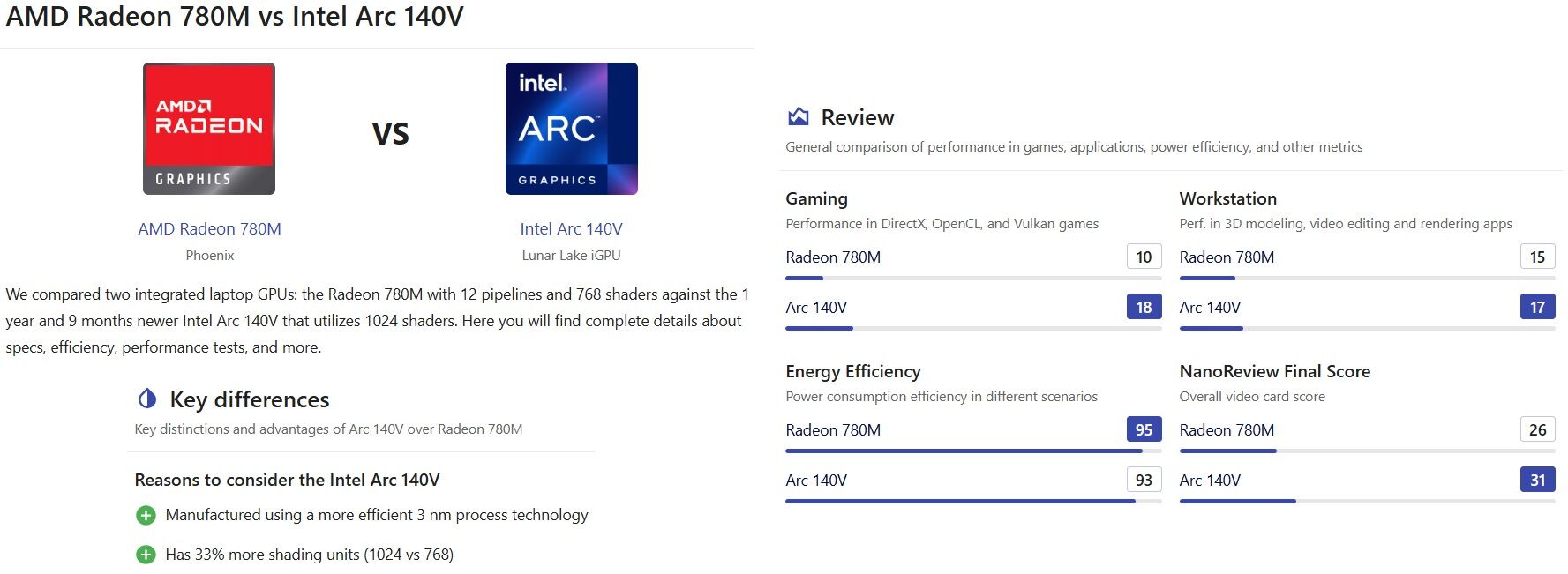
Task: Click the green plus icon beside 33% more shading units
Action: [146, 555]
